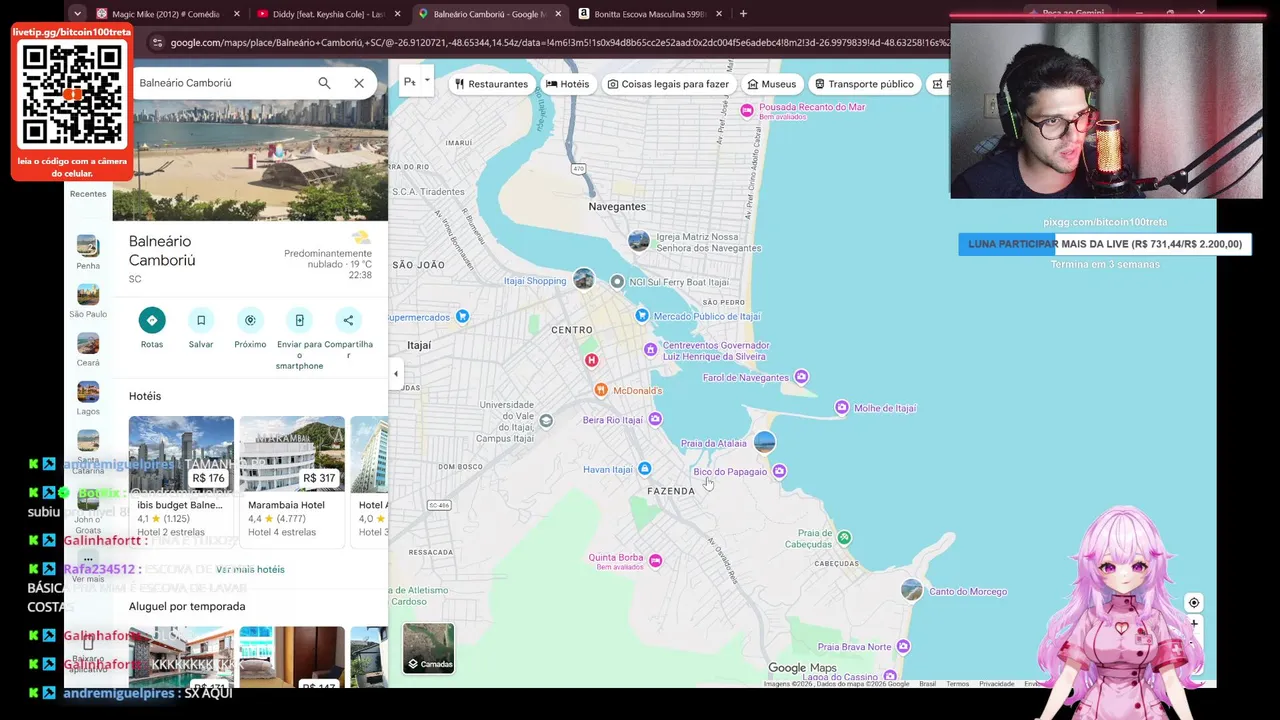This screenshot has height=720, width=1280.
Task: Select the Coisas legais para fazer chip
Action: coord(668,84)
